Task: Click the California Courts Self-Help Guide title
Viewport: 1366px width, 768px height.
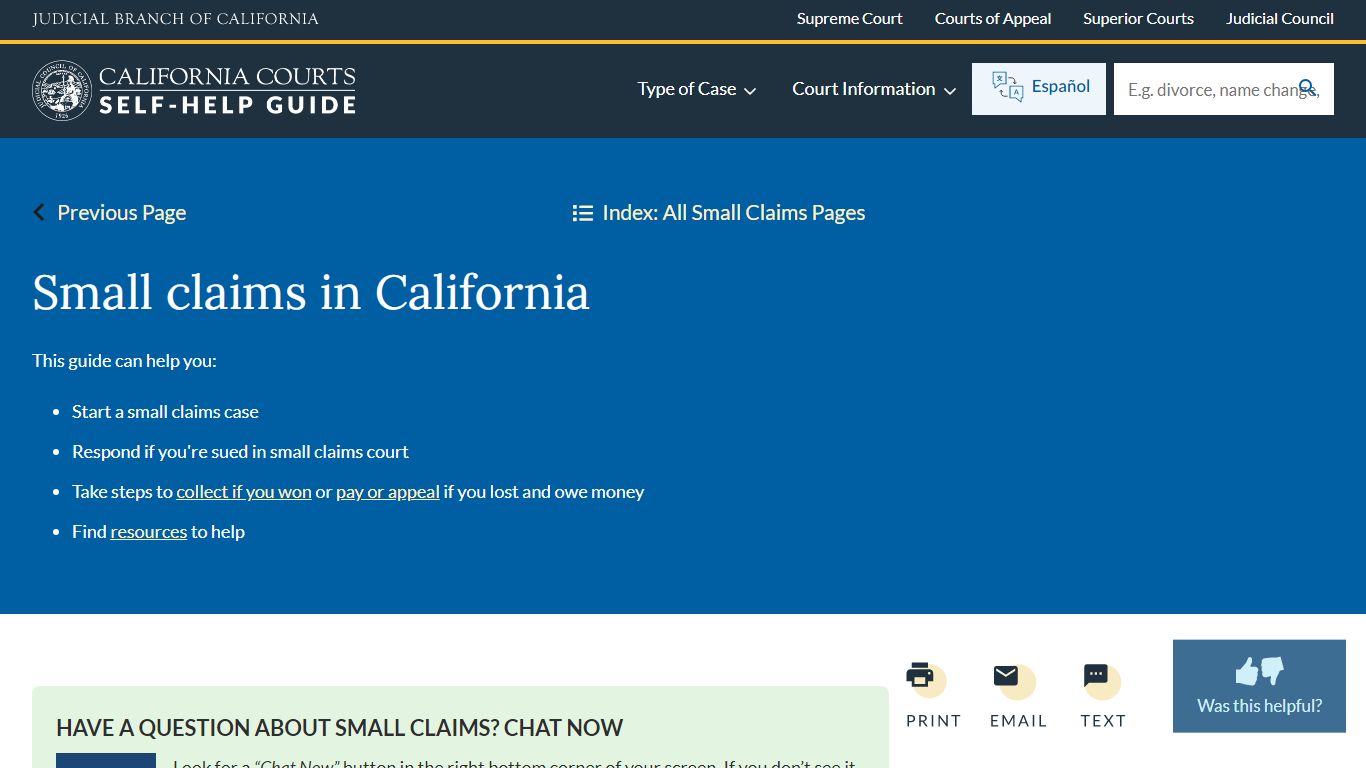Action: coord(227,90)
